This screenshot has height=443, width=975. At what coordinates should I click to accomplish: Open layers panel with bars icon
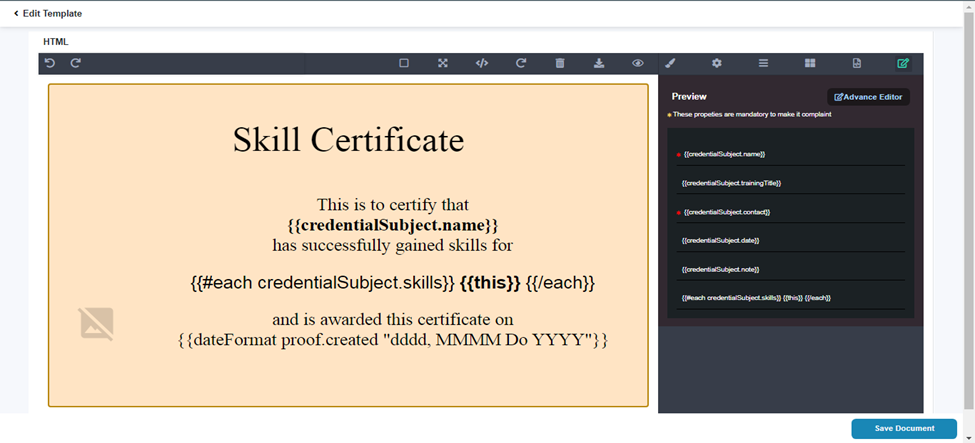pos(764,63)
